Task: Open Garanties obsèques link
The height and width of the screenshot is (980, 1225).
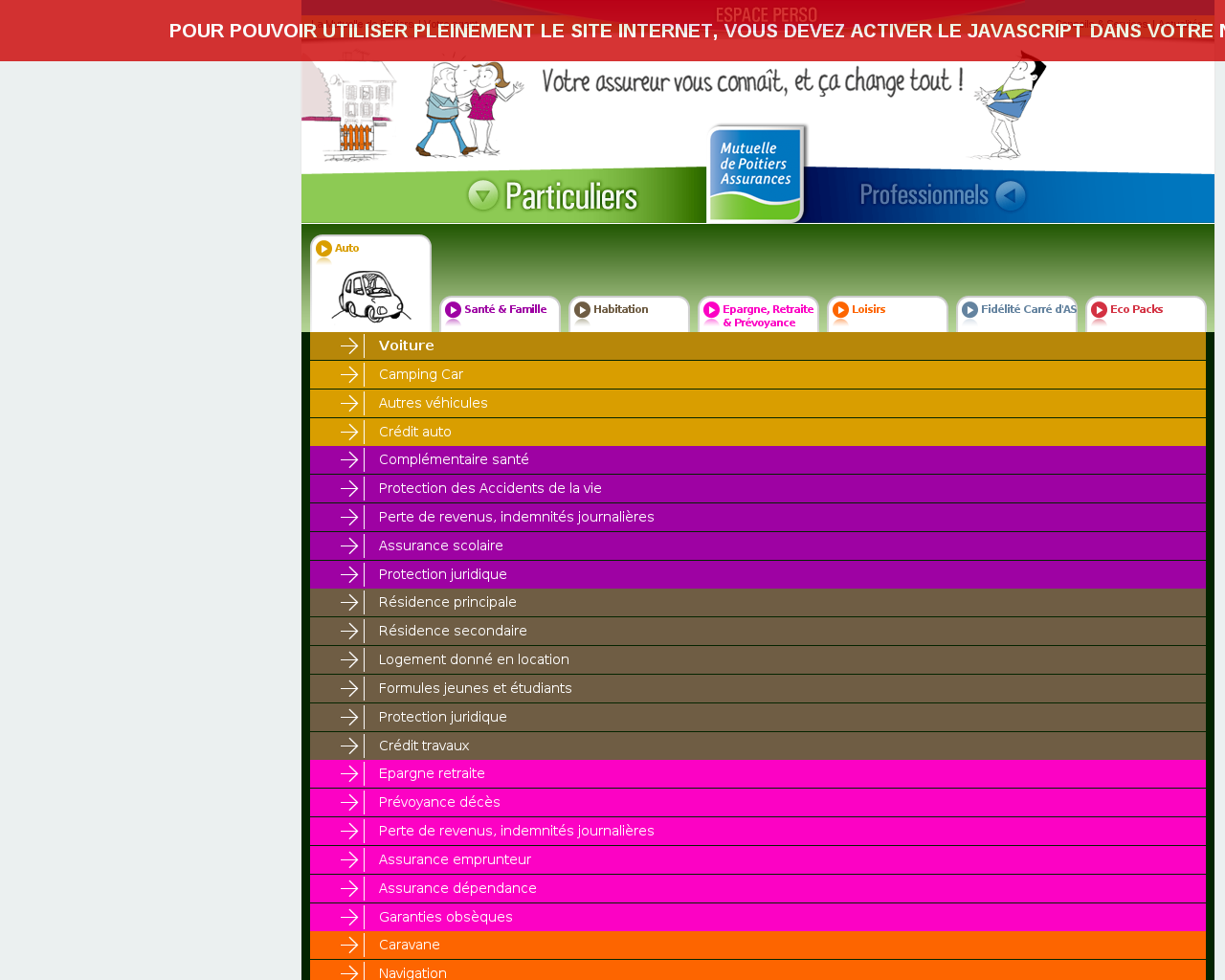Action: [758, 918]
